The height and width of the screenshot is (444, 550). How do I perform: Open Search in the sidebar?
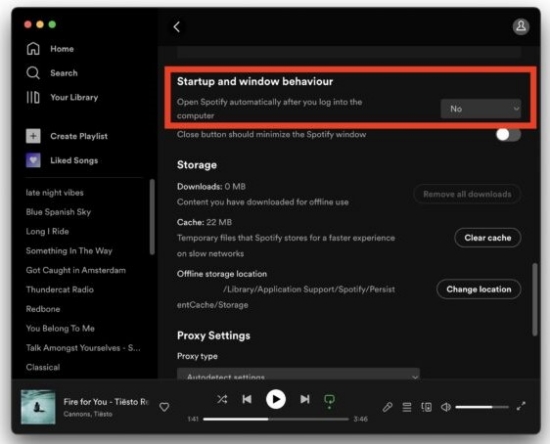coord(64,73)
